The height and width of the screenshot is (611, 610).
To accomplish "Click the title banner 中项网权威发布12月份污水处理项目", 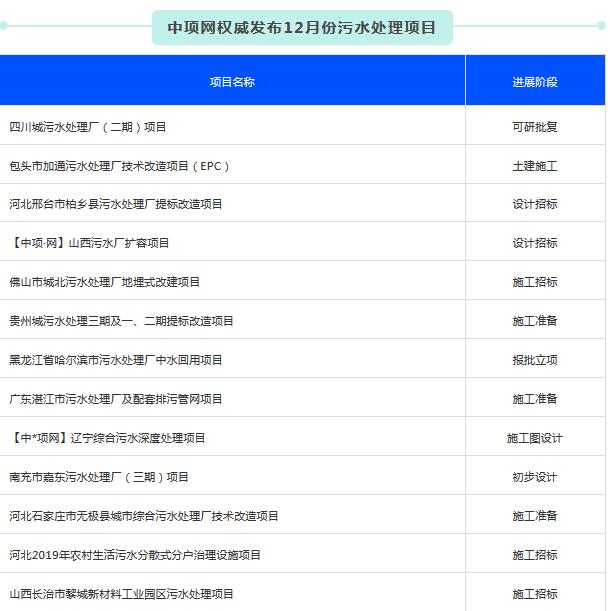I will (x=302, y=28).
